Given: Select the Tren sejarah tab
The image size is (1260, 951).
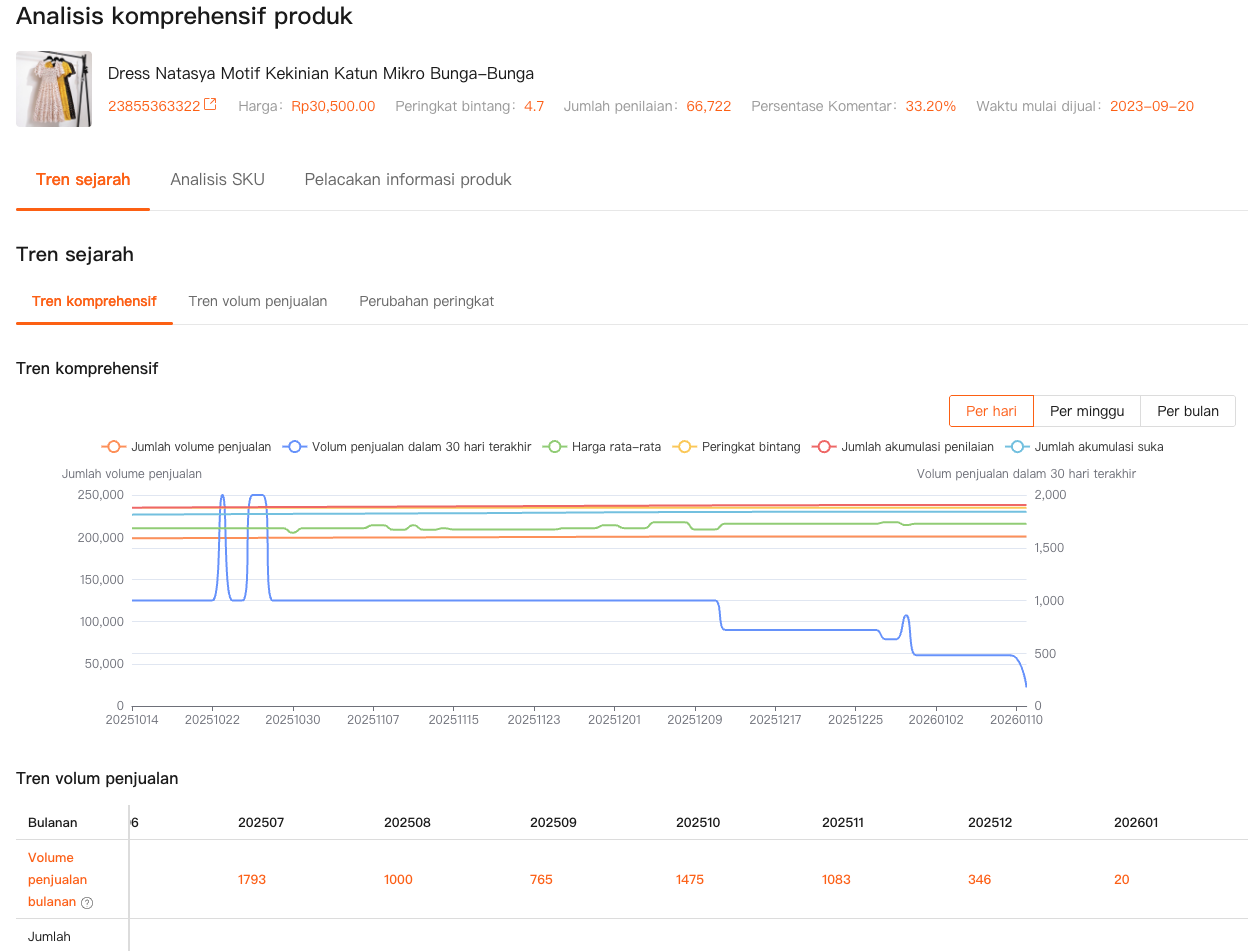Looking at the screenshot, I should [x=83, y=180].
